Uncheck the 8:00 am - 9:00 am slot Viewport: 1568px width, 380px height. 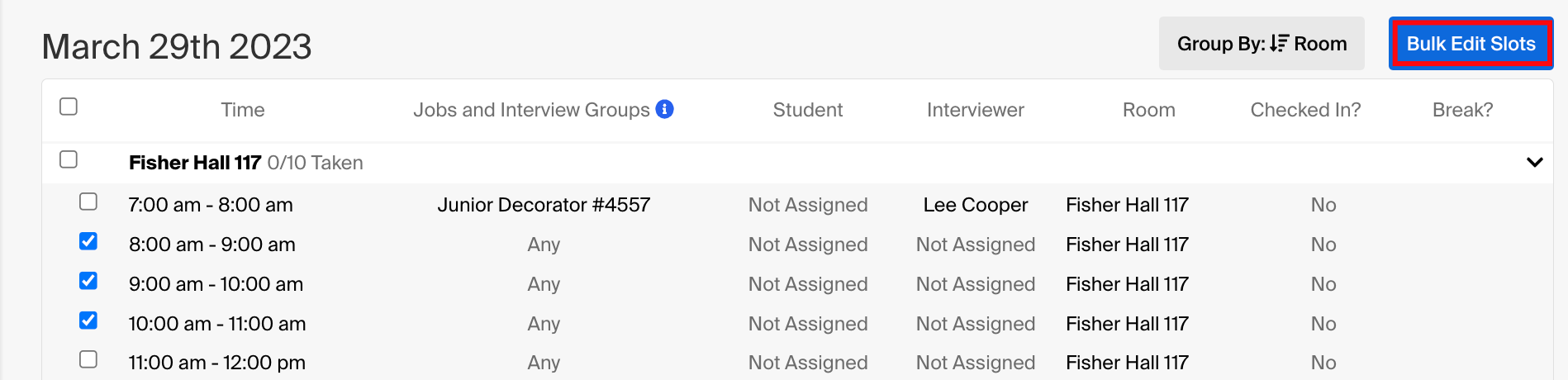(x=88, y=241)
